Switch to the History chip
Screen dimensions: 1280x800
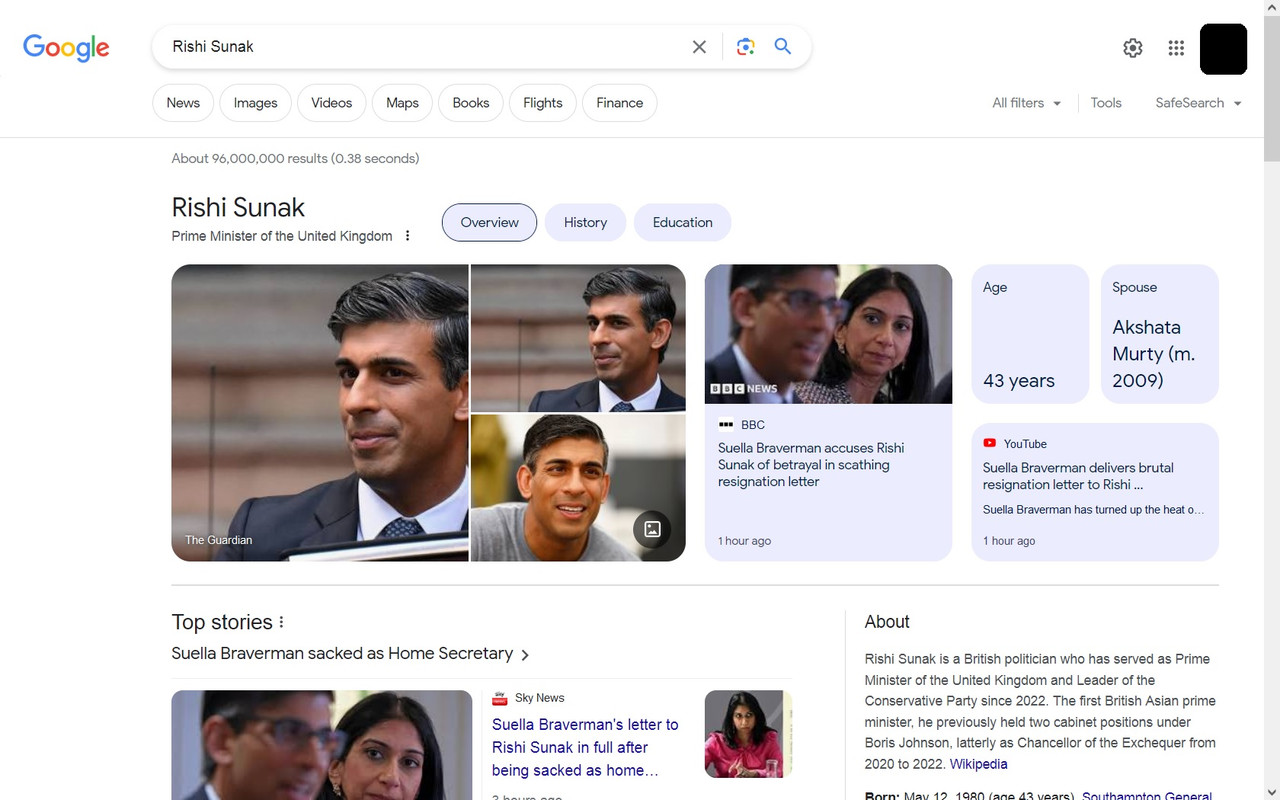coord(585,222)
